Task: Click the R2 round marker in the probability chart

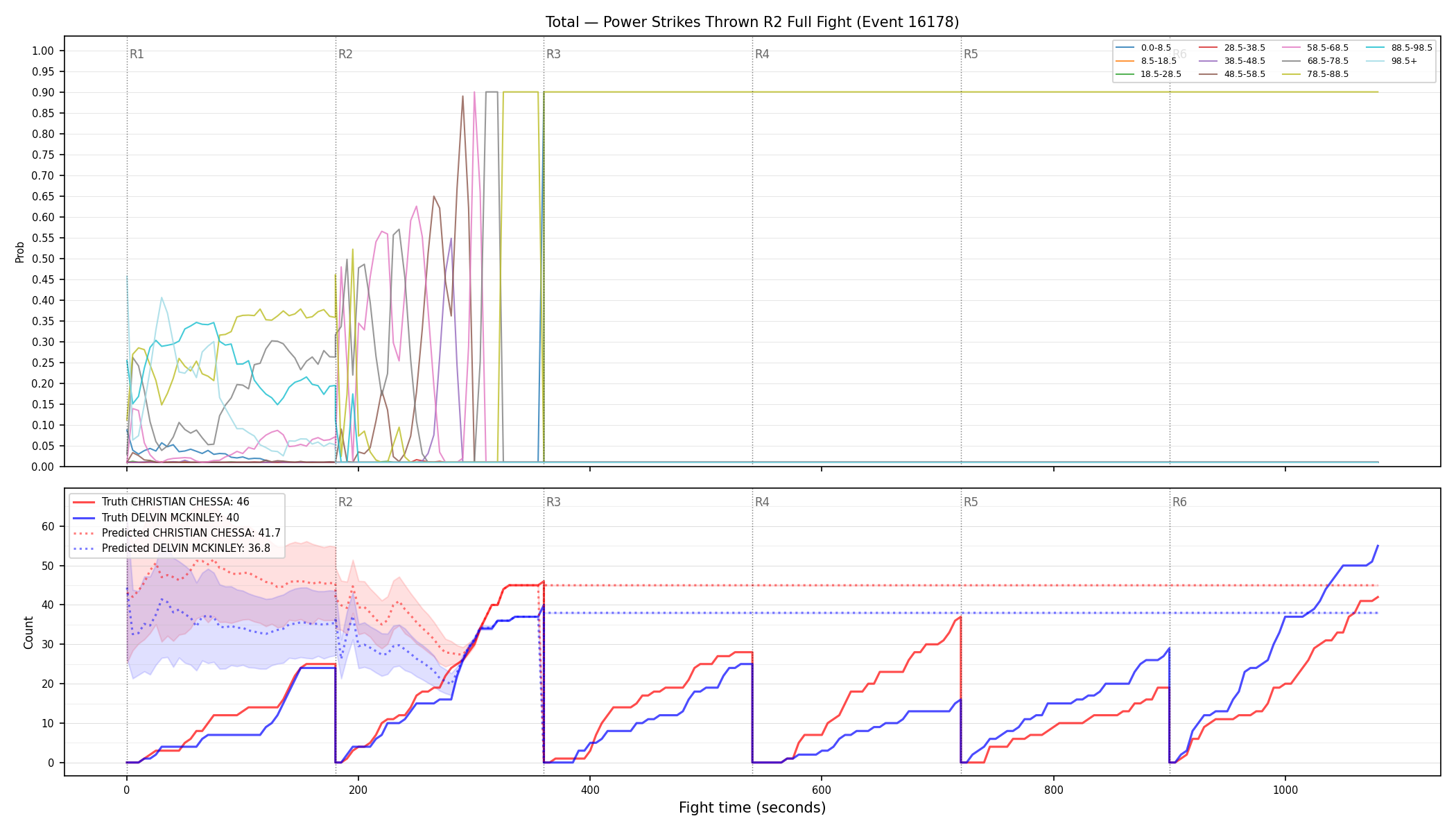Action: [x=345, y=54]
